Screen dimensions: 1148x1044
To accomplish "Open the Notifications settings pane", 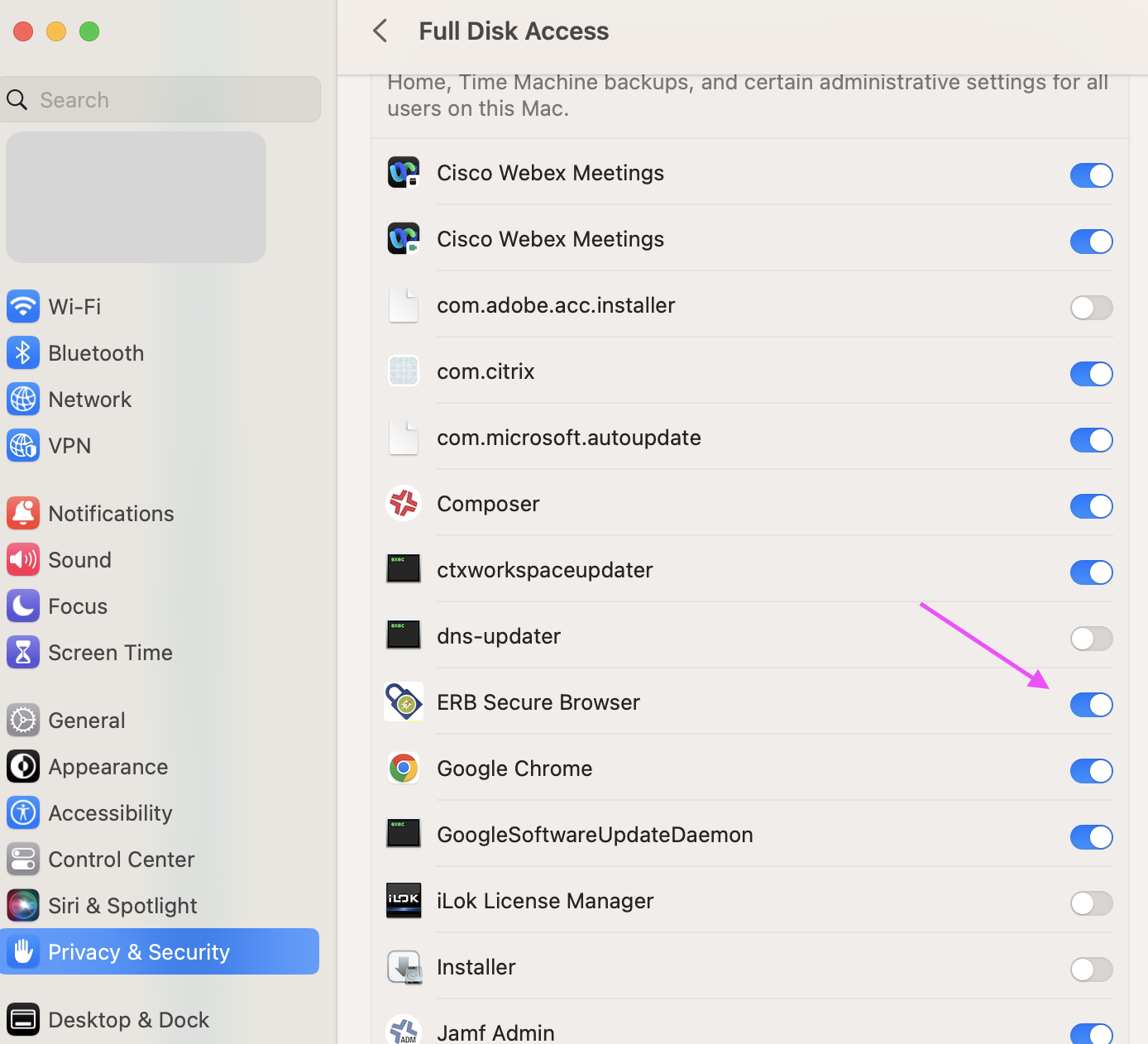I will point(111,514).
